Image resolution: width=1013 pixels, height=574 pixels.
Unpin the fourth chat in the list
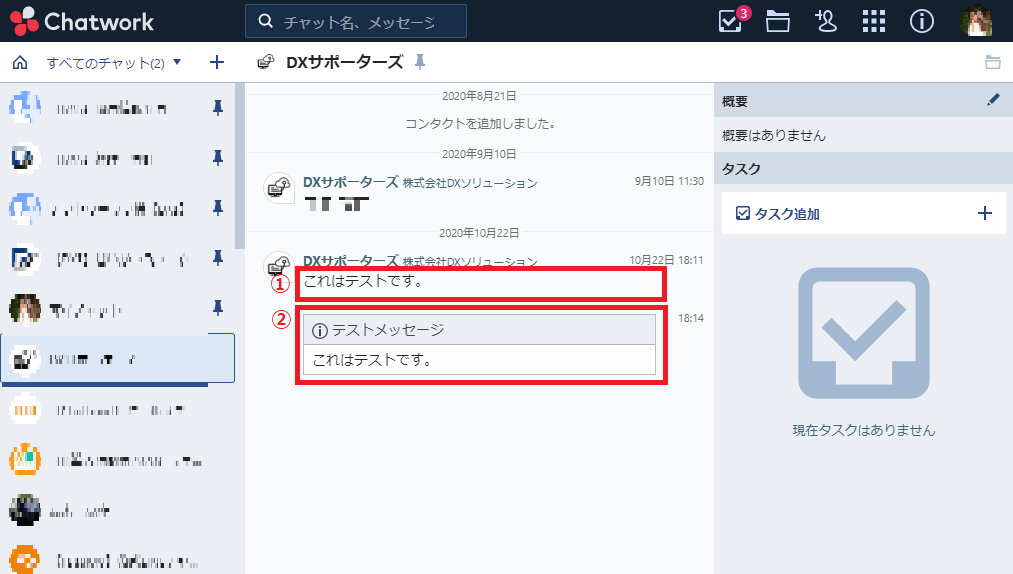tap(218, 259)
